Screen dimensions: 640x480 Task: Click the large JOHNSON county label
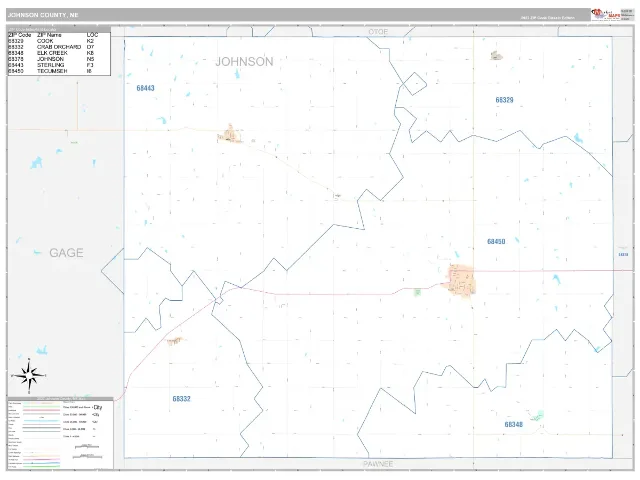coord(244,62)
